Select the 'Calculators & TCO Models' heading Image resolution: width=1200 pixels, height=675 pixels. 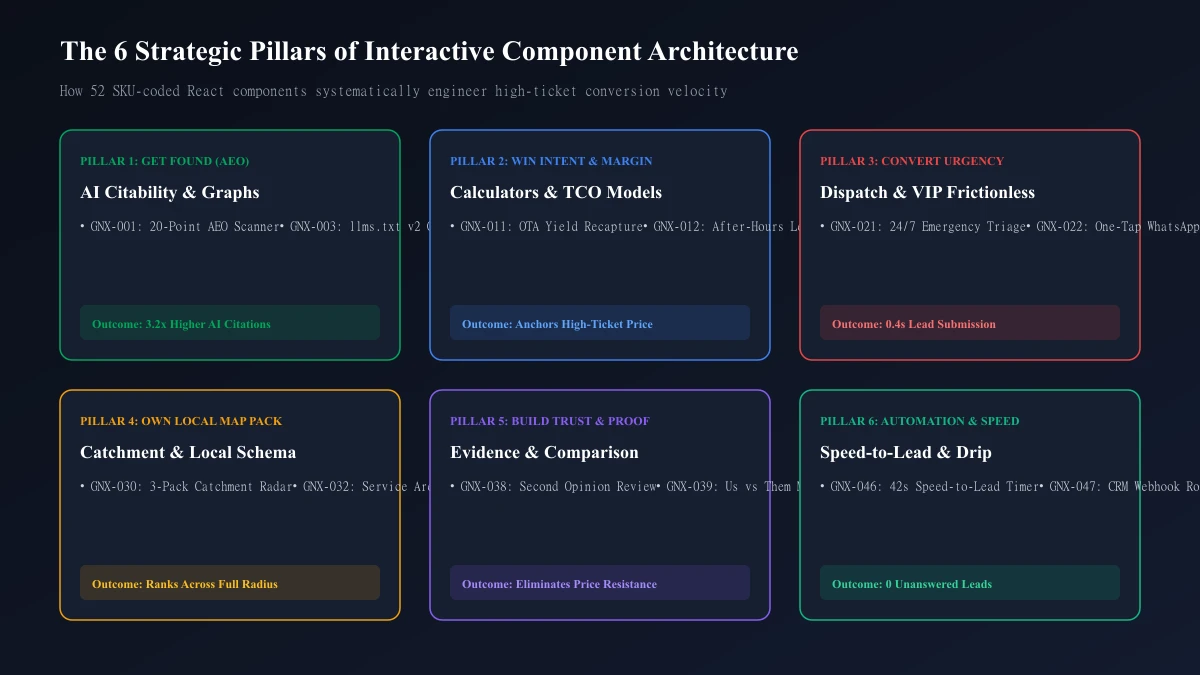[x=556, y=192]
